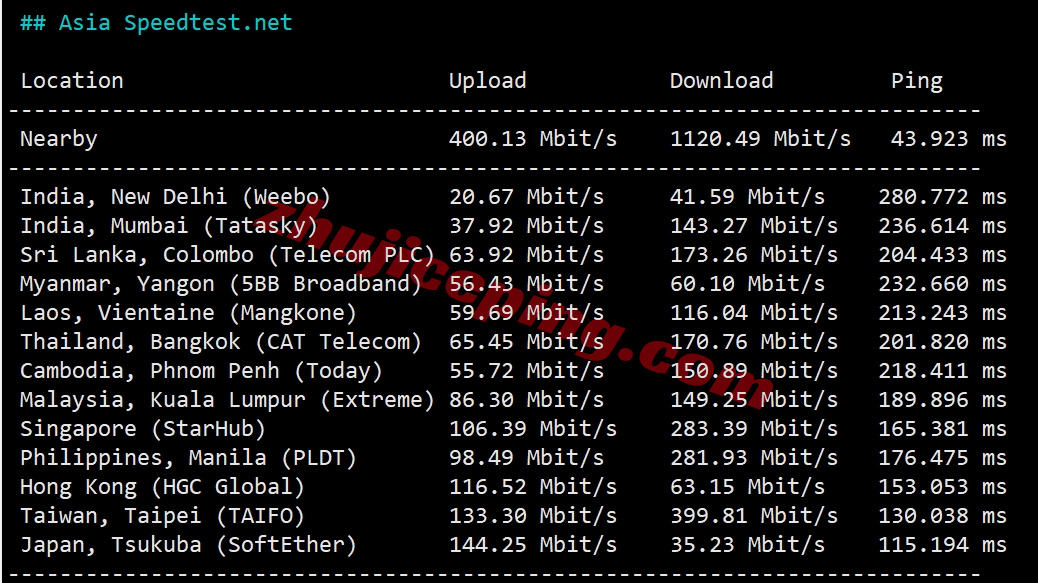Click Nearby download speed 1120.49 Mbit/s
This screenshot has height=583, width=1038.
pyautogui.click(x=760, y=139)
